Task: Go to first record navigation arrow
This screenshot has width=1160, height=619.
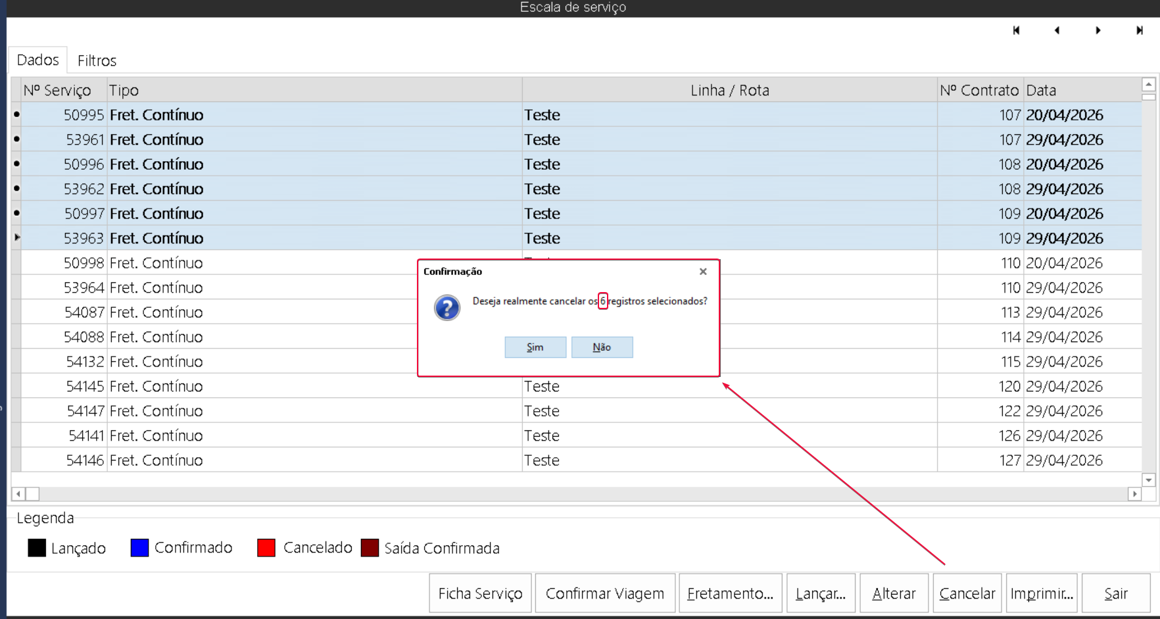Action: pyautogui.click(x=1016, y=30)
